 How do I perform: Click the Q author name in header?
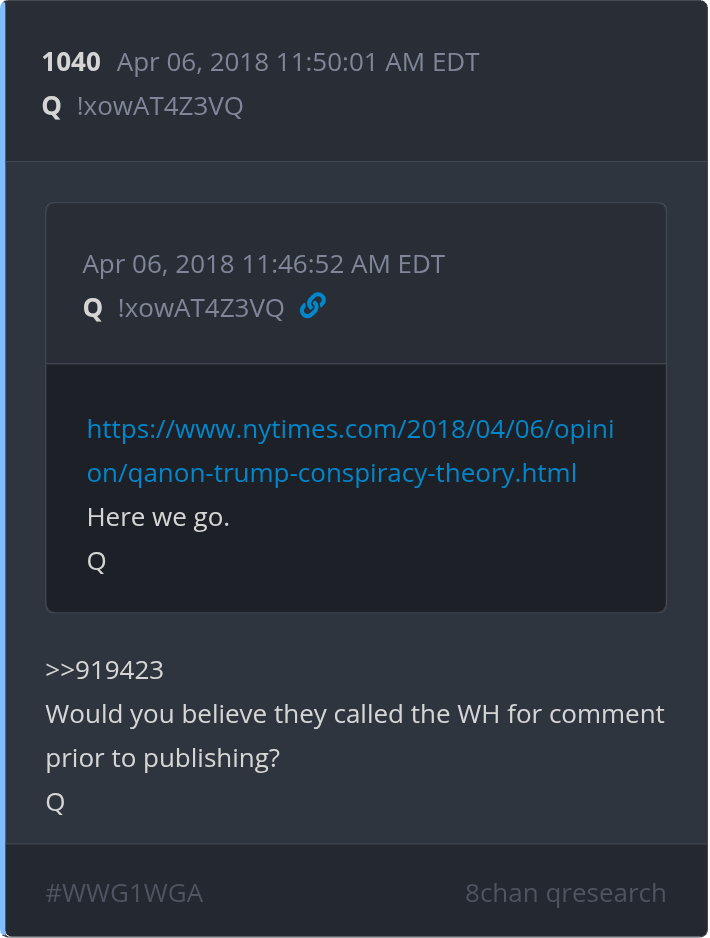click(x=52, y=107)
